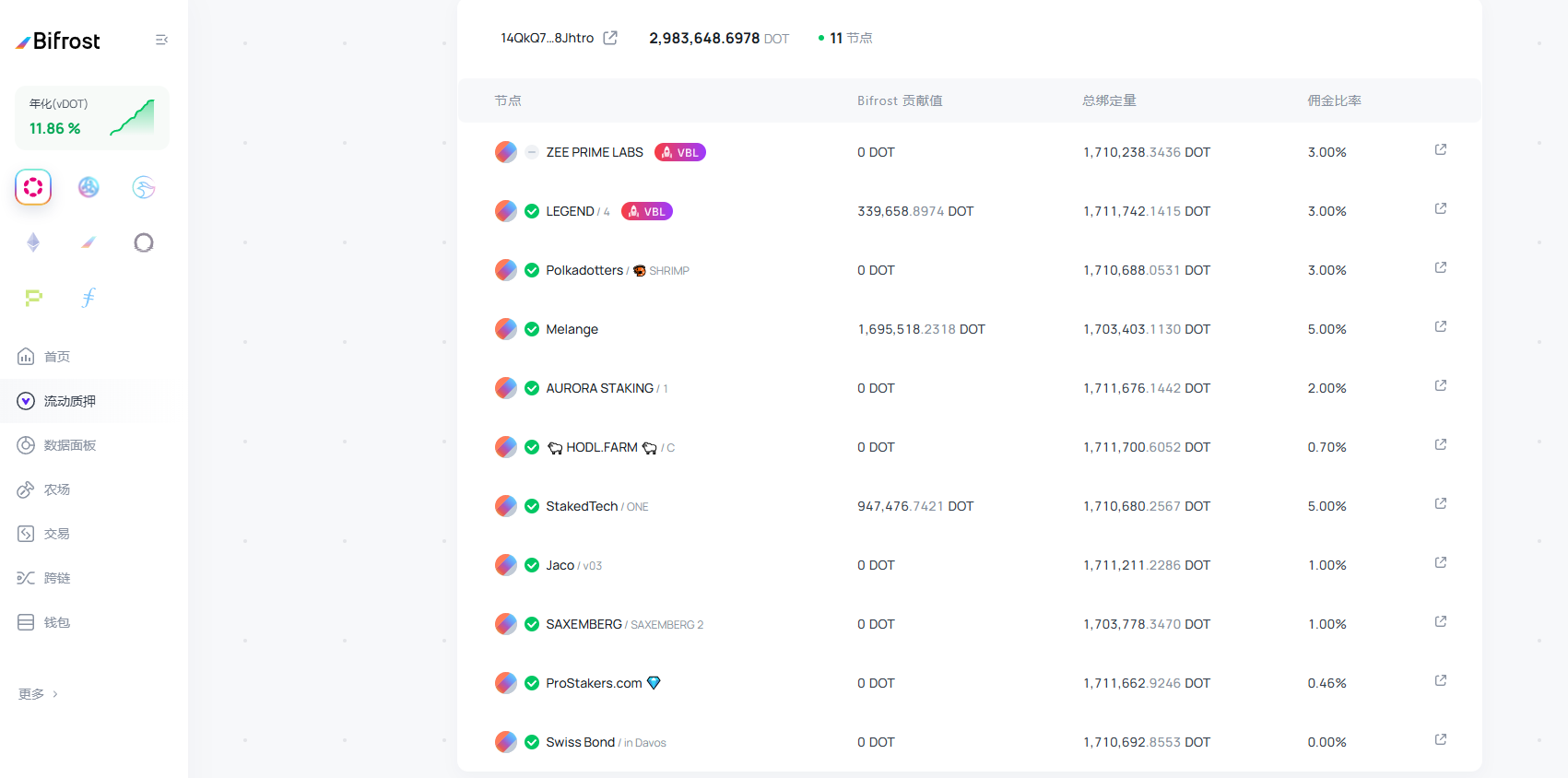The width and height of the screenshot is (1568, 778).
Task: Click the 947,476.7421 DOT contribution value
Action: (915, 506)
